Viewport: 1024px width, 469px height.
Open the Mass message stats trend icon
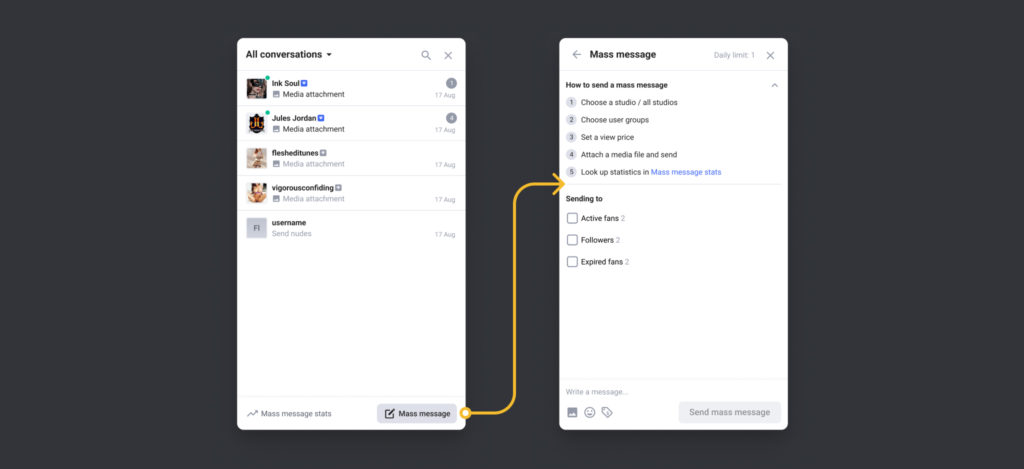tap(252, 413)
